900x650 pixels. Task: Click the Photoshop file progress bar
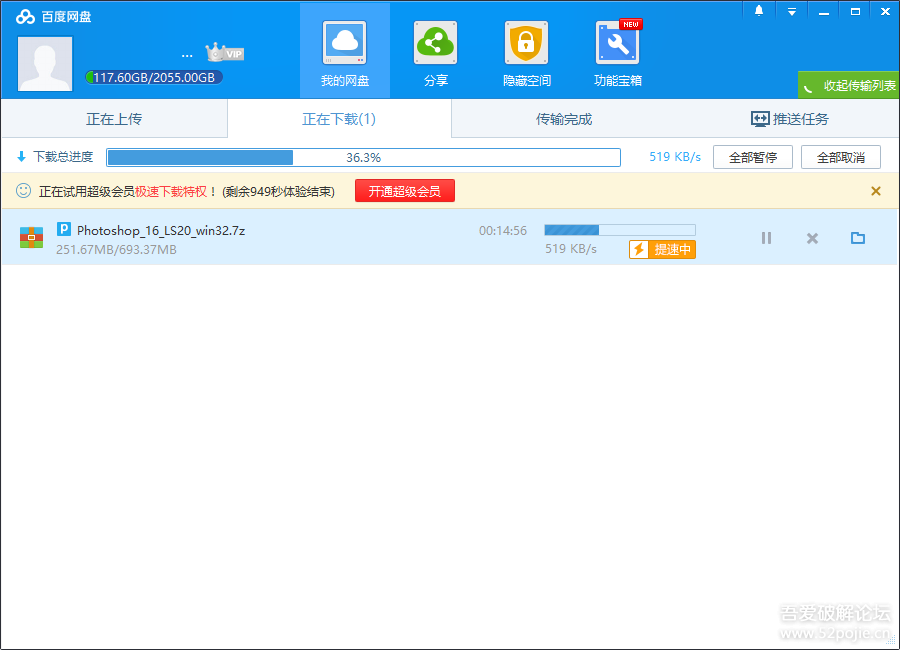[620, 230]
